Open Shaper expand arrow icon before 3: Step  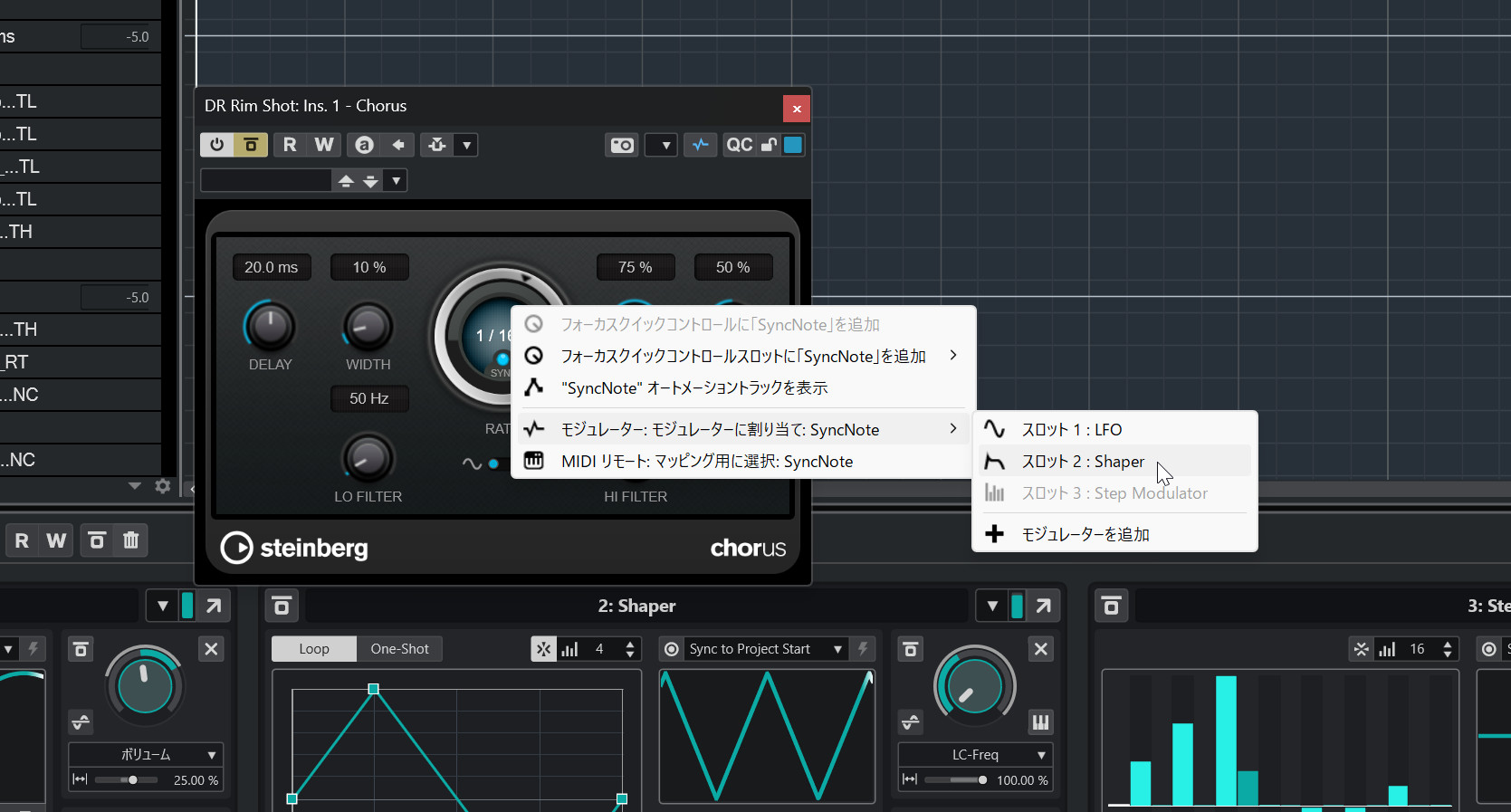click(1043, 606)
